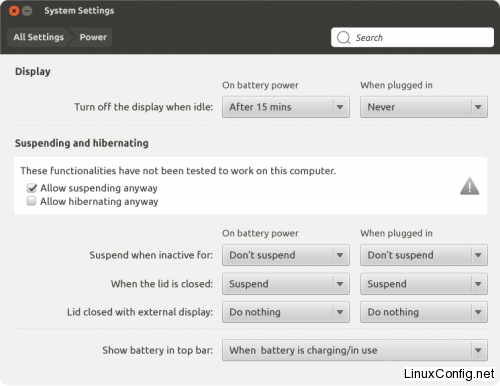Open 'Show battery in top bar' dropdown

pyautogui.click(x=355, y=350)
